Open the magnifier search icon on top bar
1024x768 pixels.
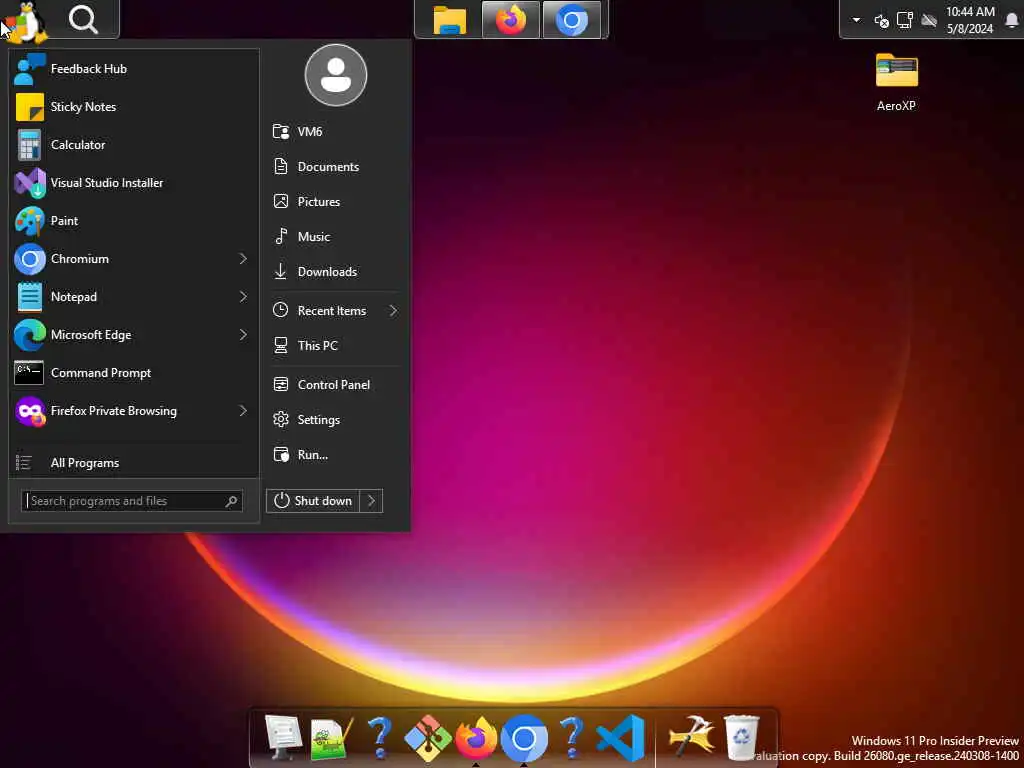[x=83, y=20]
